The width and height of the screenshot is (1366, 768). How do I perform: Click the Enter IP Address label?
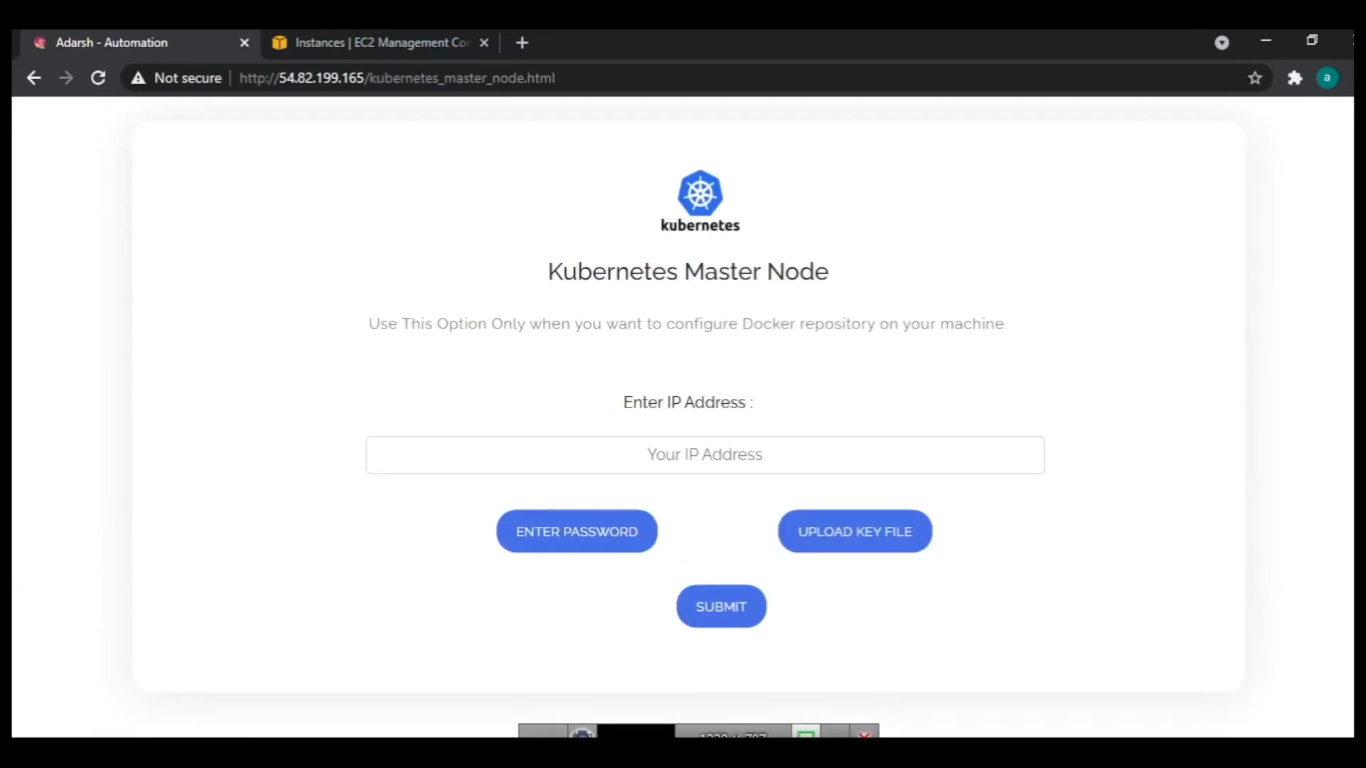[688, 402]
